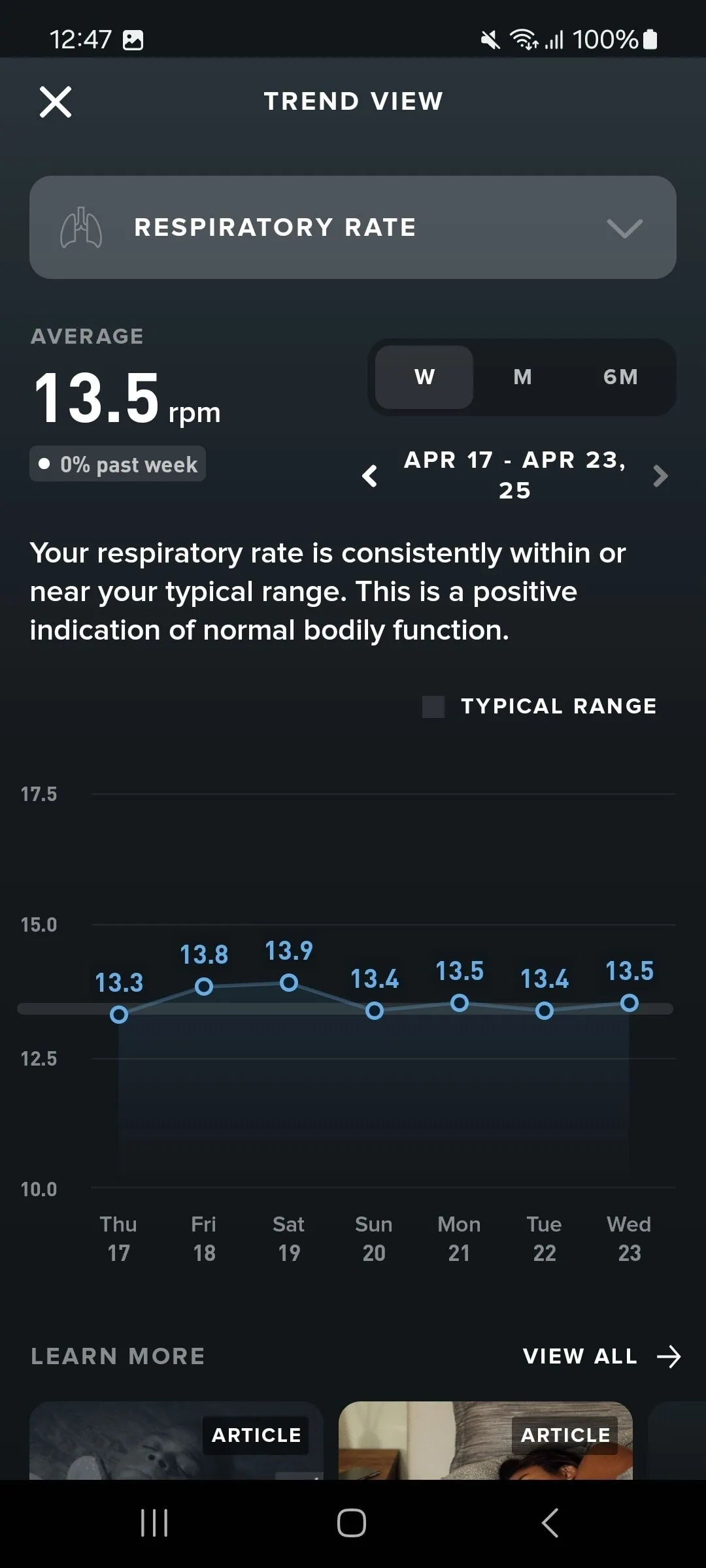
Task: Select the Sat 19 data point
Action: [x=289, y=982]
